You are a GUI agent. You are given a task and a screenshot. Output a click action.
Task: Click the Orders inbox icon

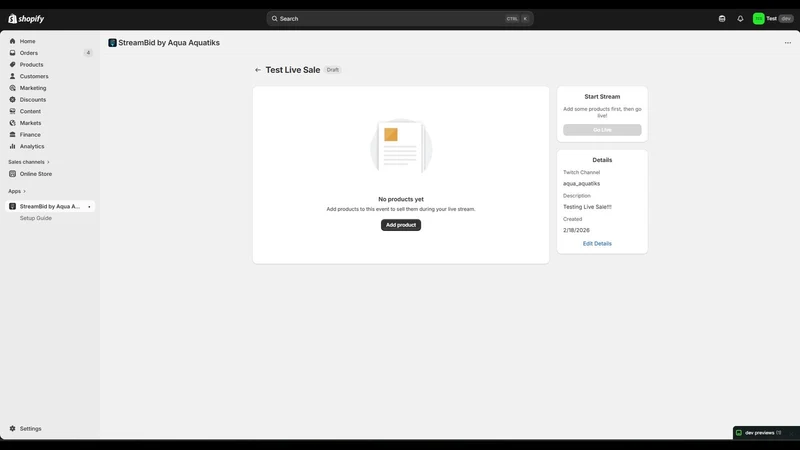click(x=12, y=53)
